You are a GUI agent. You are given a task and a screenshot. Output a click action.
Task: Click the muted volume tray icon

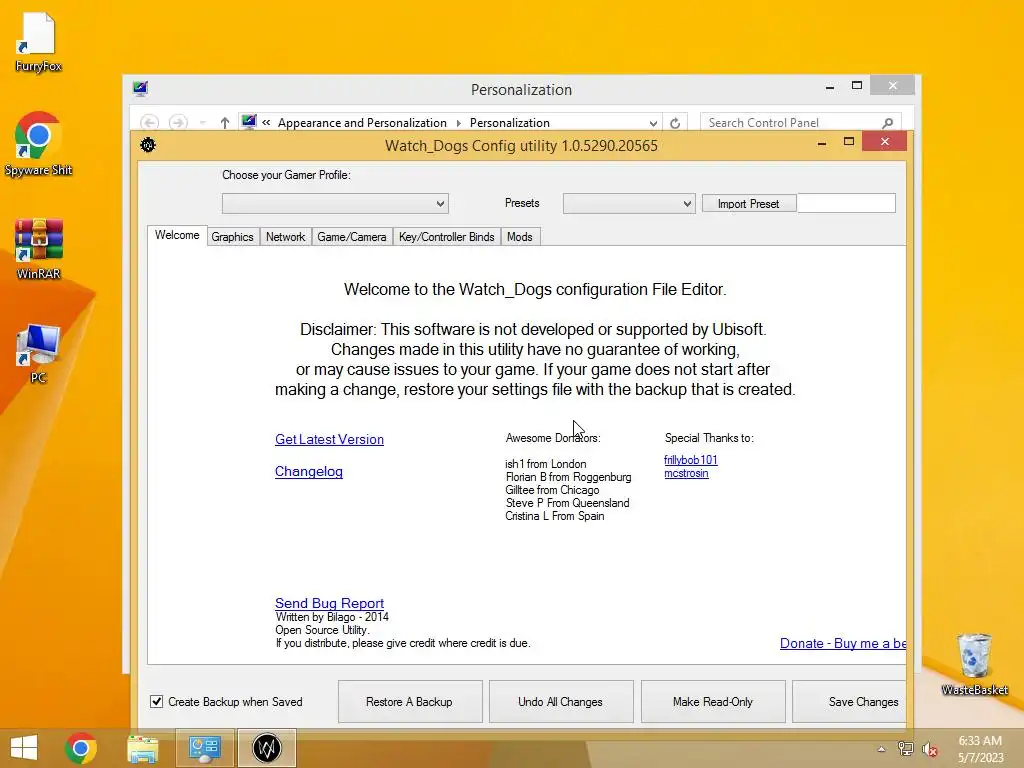point(930,750)
